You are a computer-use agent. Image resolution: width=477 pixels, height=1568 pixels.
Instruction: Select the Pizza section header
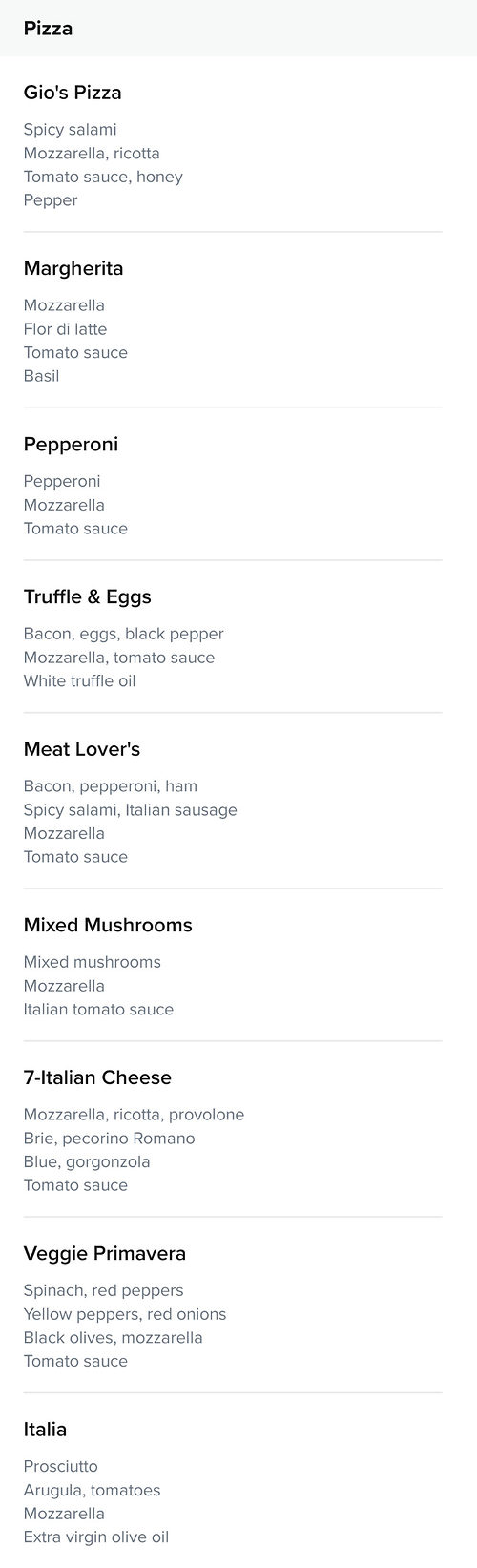coord(48,29)
